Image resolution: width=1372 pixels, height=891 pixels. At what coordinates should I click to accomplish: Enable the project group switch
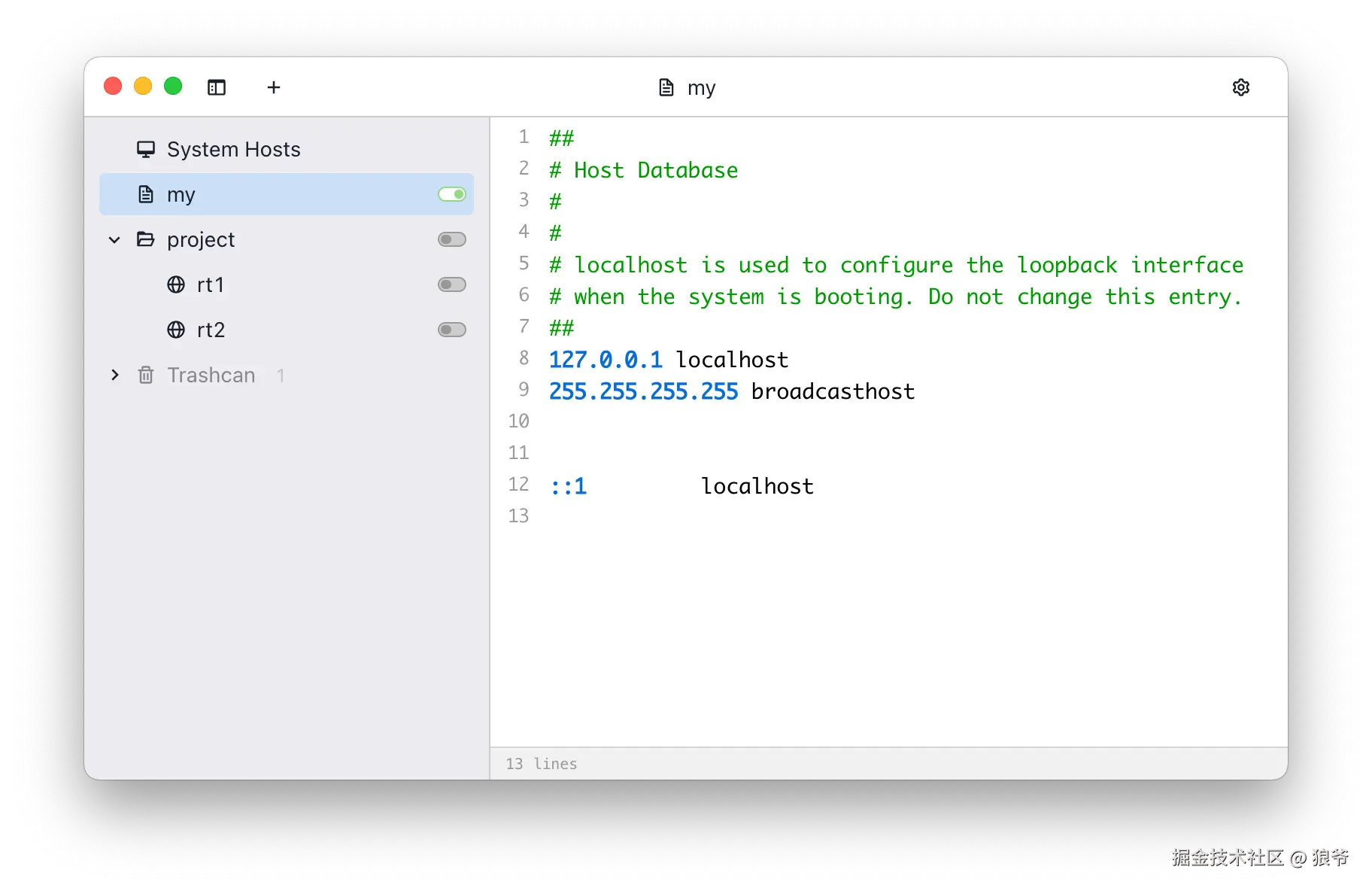(451, 239)
